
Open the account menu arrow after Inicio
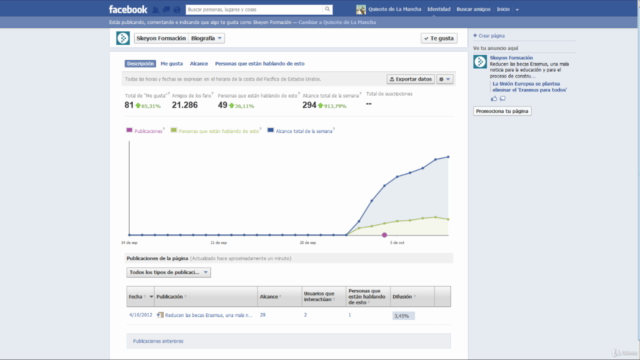click(517, 9)
